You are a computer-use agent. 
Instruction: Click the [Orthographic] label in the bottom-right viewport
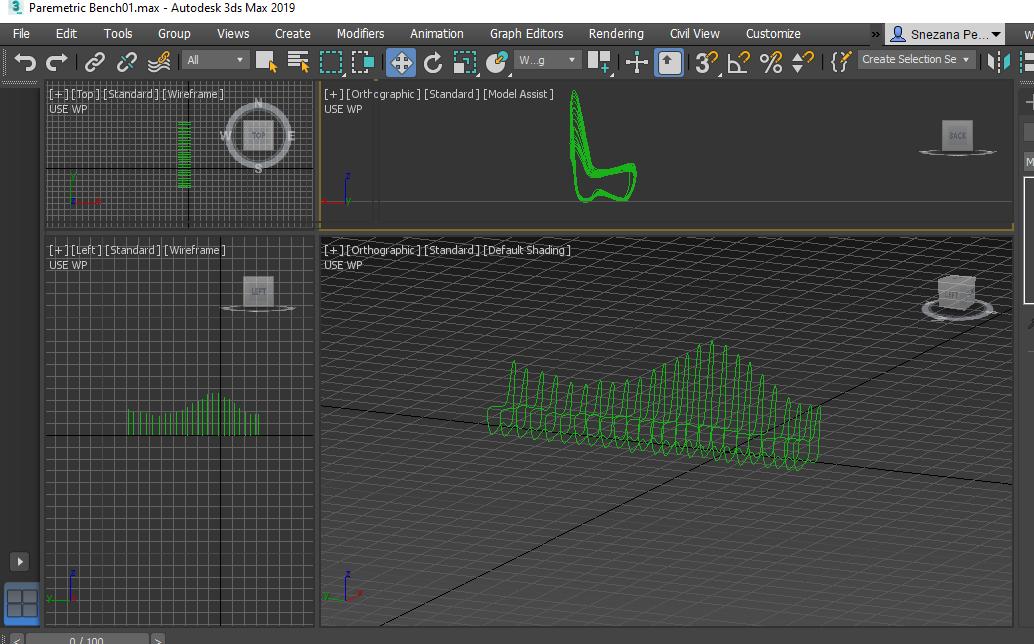(x=383, y=250)
